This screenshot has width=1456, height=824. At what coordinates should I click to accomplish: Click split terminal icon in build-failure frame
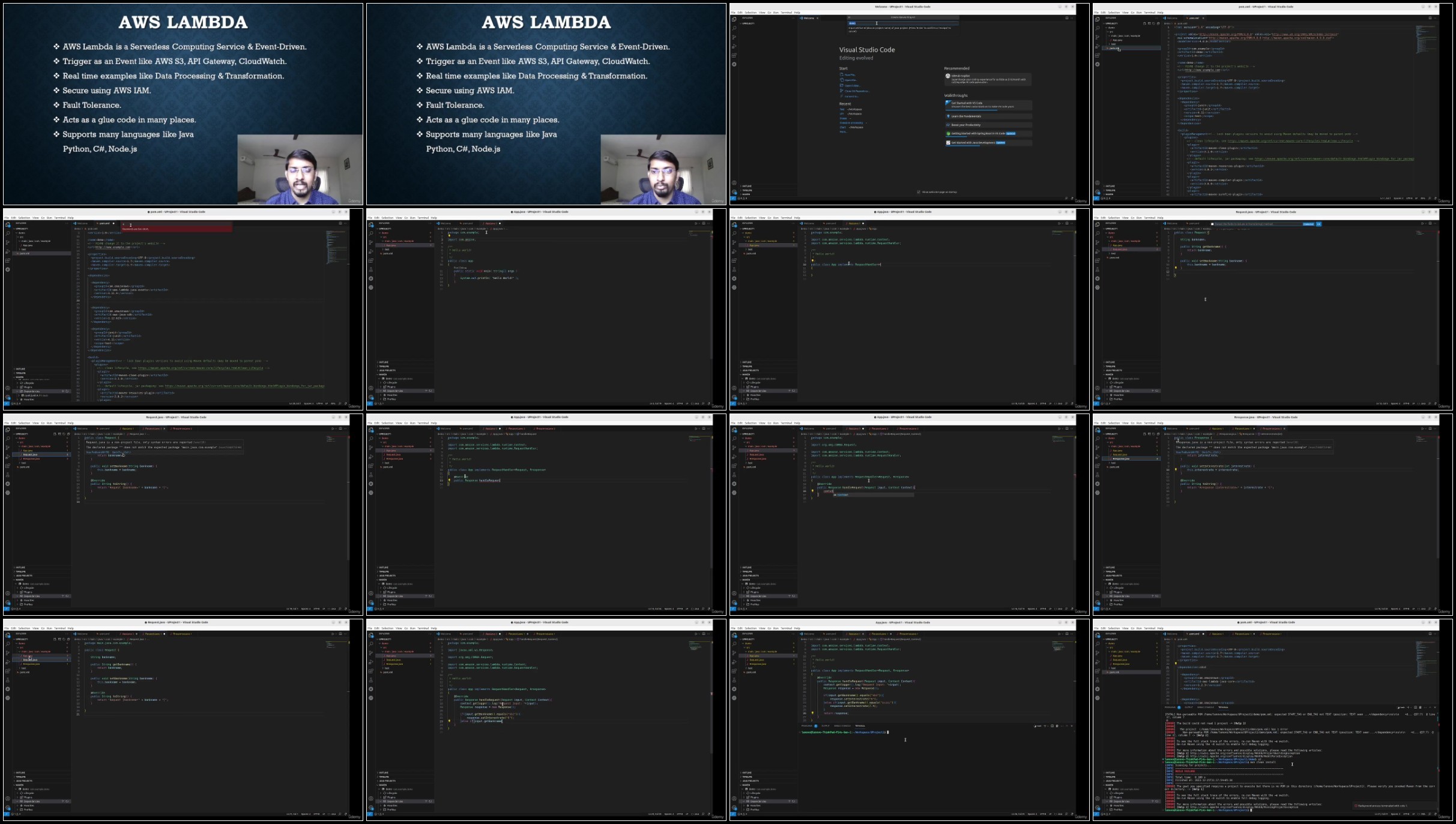point(1415,708)
